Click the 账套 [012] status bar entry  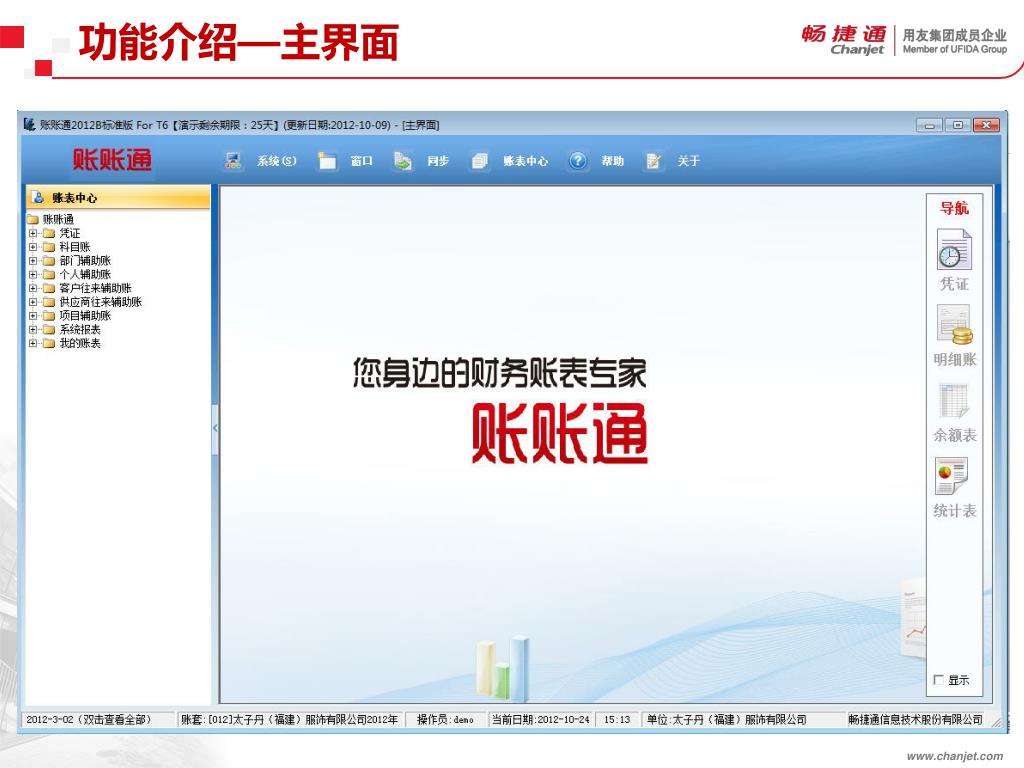pyautogui.click(x=289, y=719)
